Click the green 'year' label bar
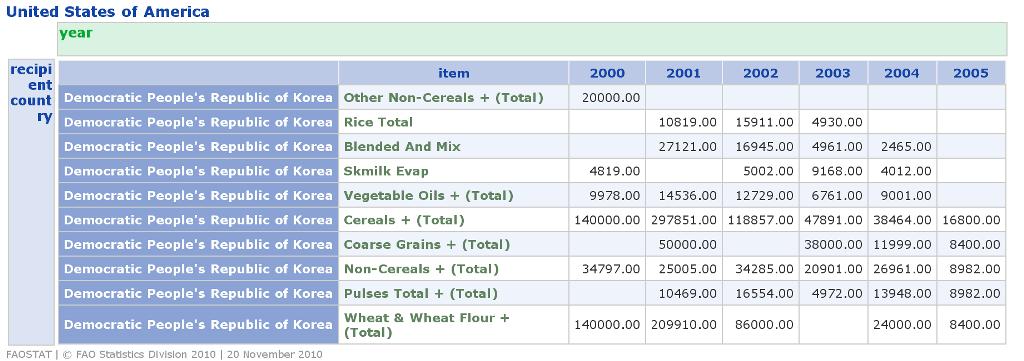Viewport: 1024px width, 361px height. point(532,39)
